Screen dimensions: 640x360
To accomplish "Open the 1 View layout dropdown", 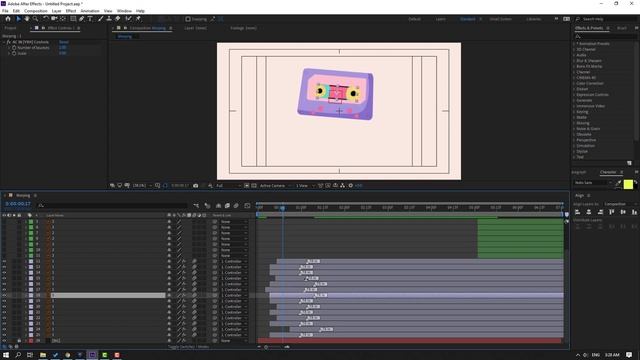I will 305,186.
